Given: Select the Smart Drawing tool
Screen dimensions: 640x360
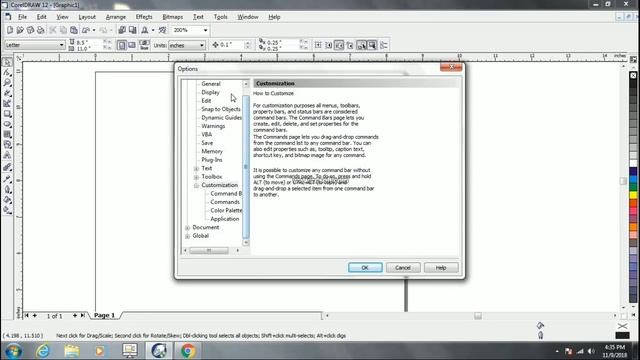Looking at the screenshot, I should (x=7, y=104).
